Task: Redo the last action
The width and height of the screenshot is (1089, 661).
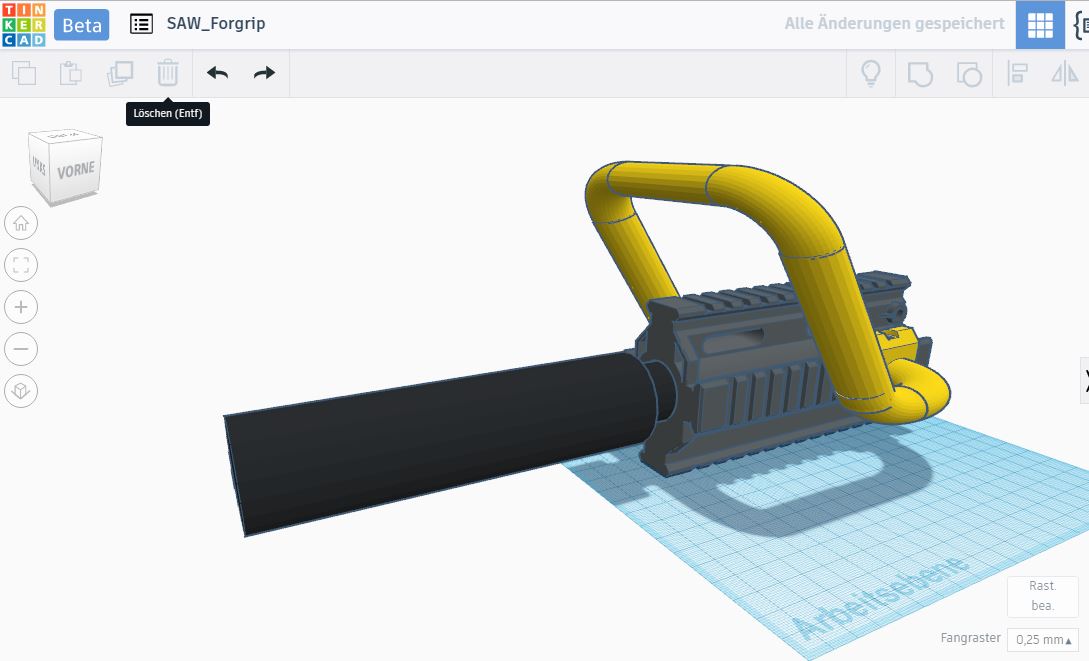Action: pyautogui.click(x=264, y=73)
